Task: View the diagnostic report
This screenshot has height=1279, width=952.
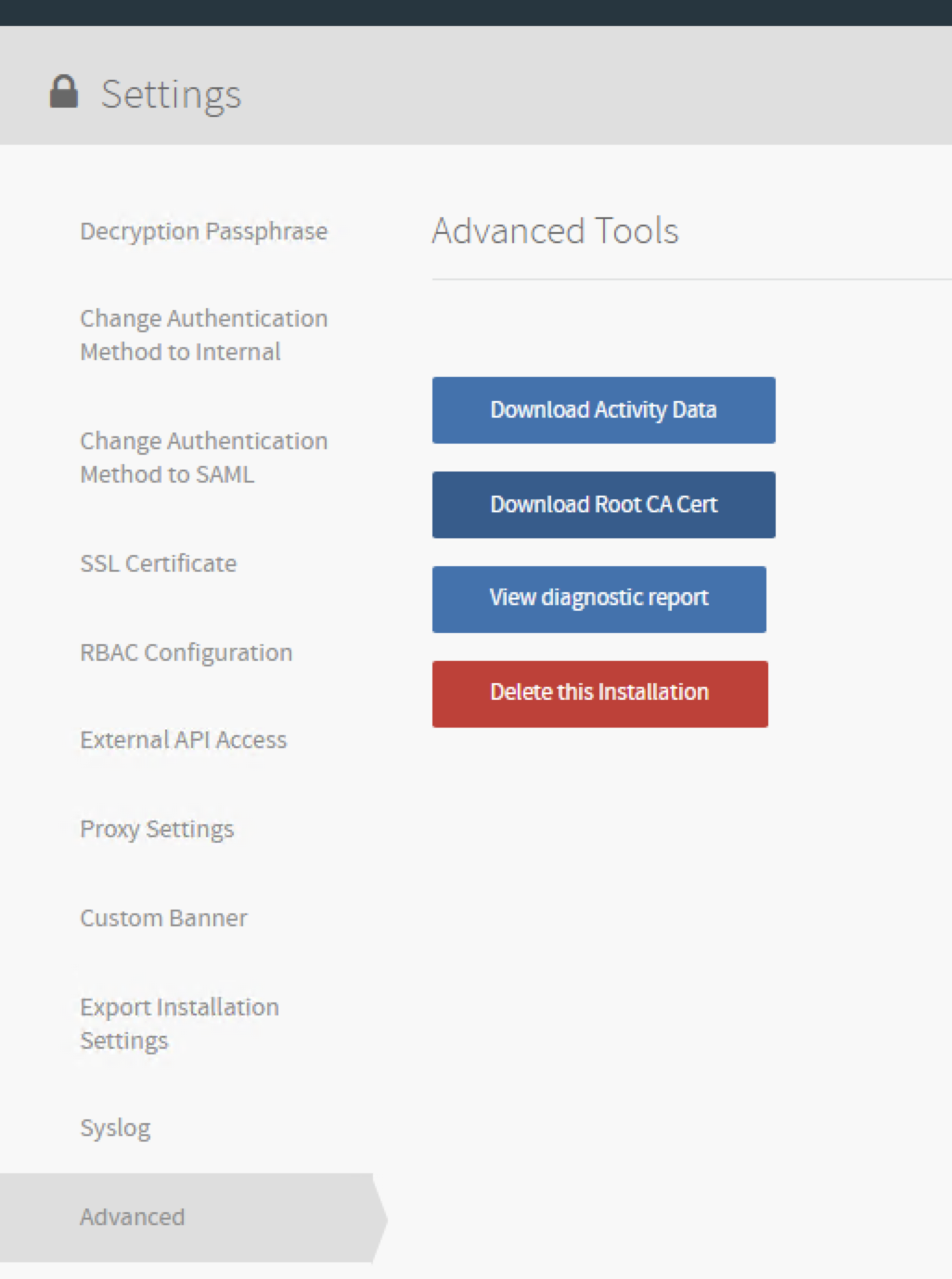Action: [x=598, y=600]
